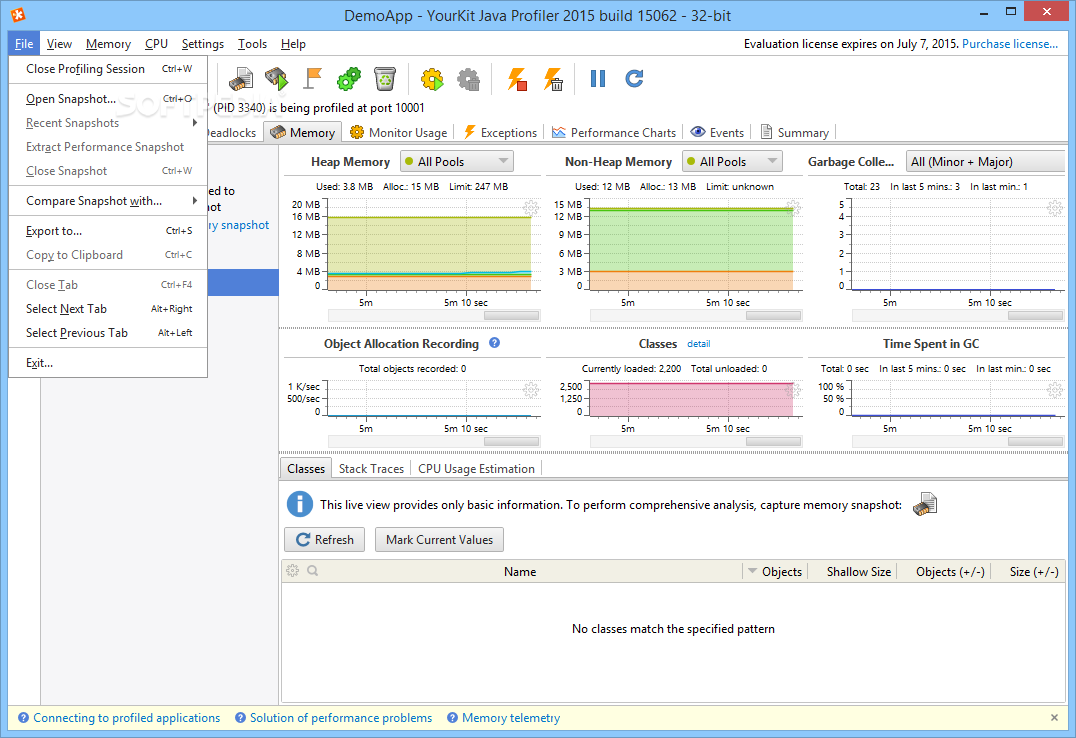1076x738 pixels.
Task: Click the Refresh button
Action: [x=325, y=540]
